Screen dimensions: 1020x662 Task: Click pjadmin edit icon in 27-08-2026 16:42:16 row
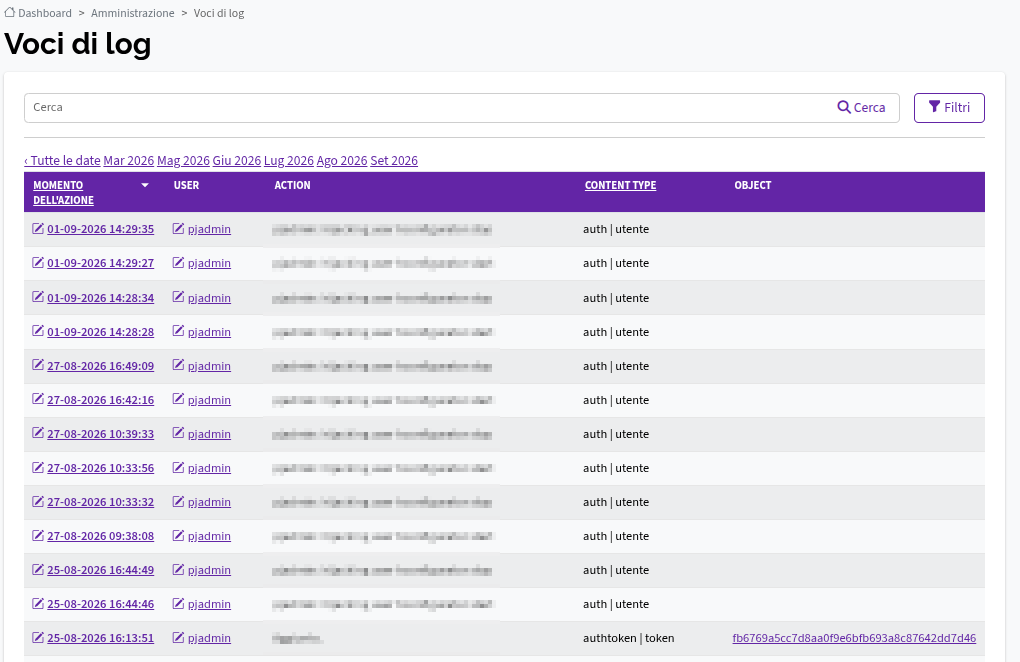point(178,399)
